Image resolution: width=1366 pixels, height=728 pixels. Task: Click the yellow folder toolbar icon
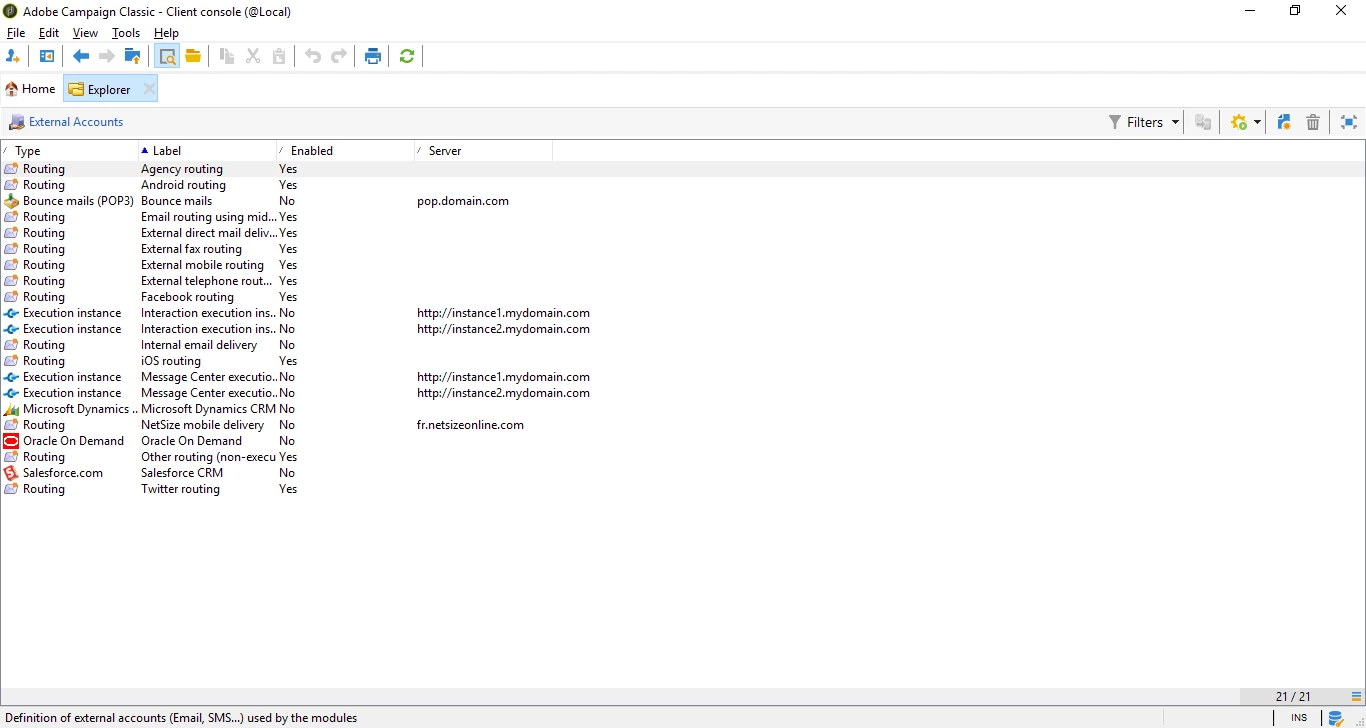click(x=193, y=56)
